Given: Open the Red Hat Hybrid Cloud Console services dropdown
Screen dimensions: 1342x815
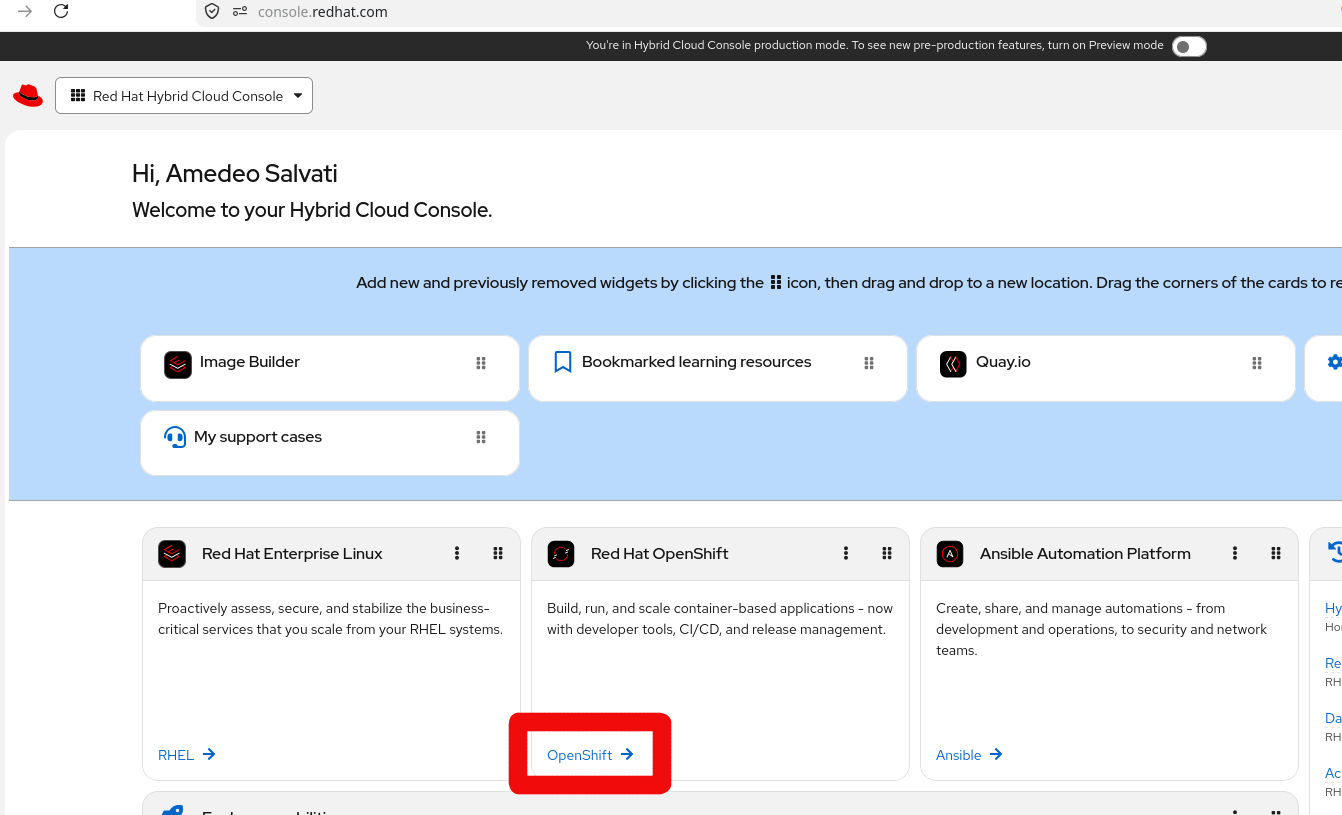Looking at the screenshot, I should coord(184,96).
